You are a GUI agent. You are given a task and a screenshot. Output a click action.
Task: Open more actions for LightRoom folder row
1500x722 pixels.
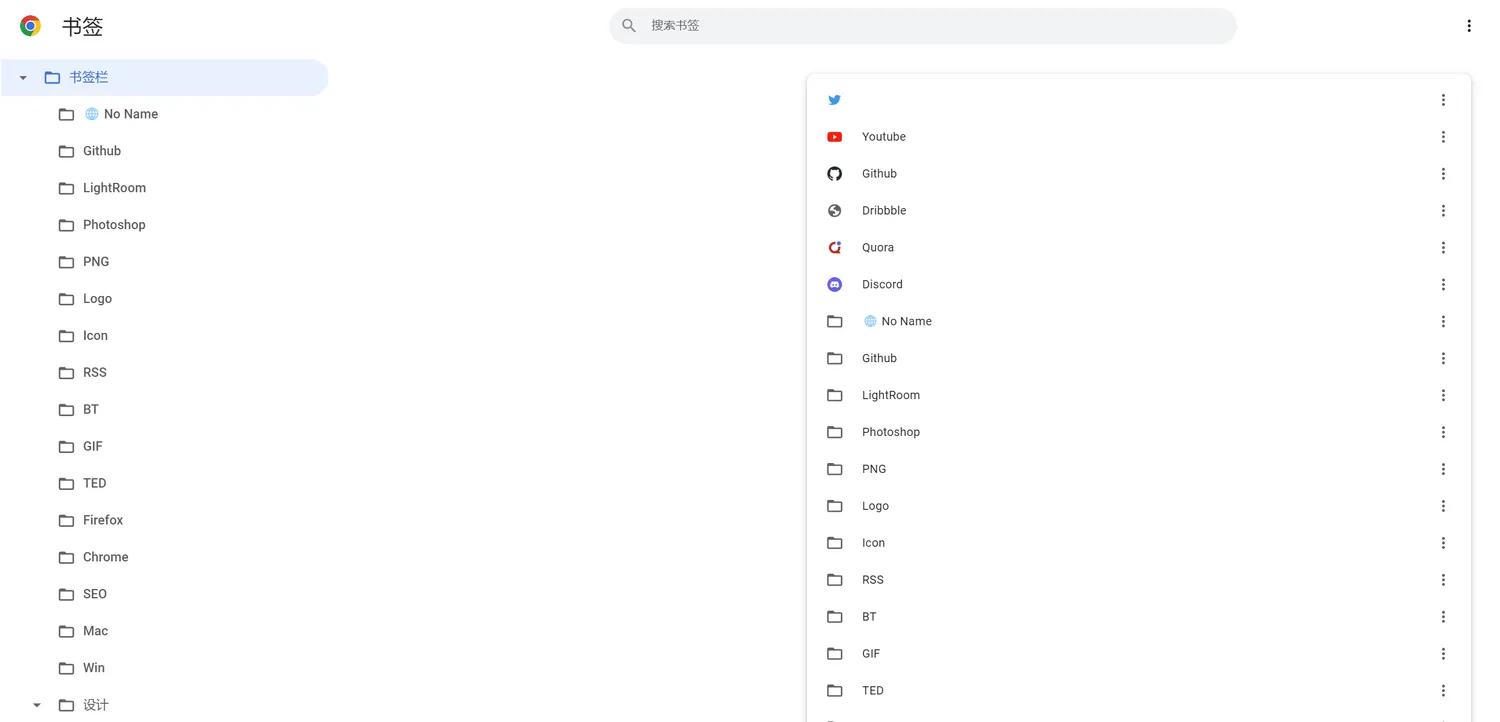[1443, 396]
